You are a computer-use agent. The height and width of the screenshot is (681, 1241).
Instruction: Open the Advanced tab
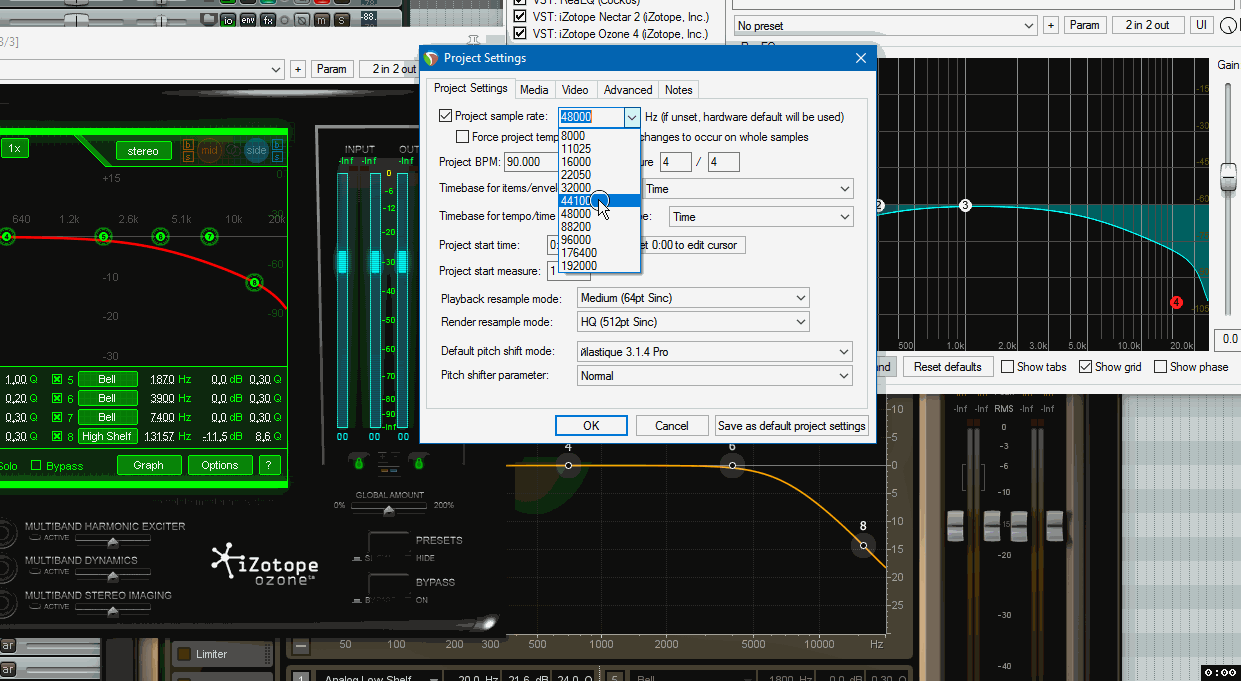628,90
